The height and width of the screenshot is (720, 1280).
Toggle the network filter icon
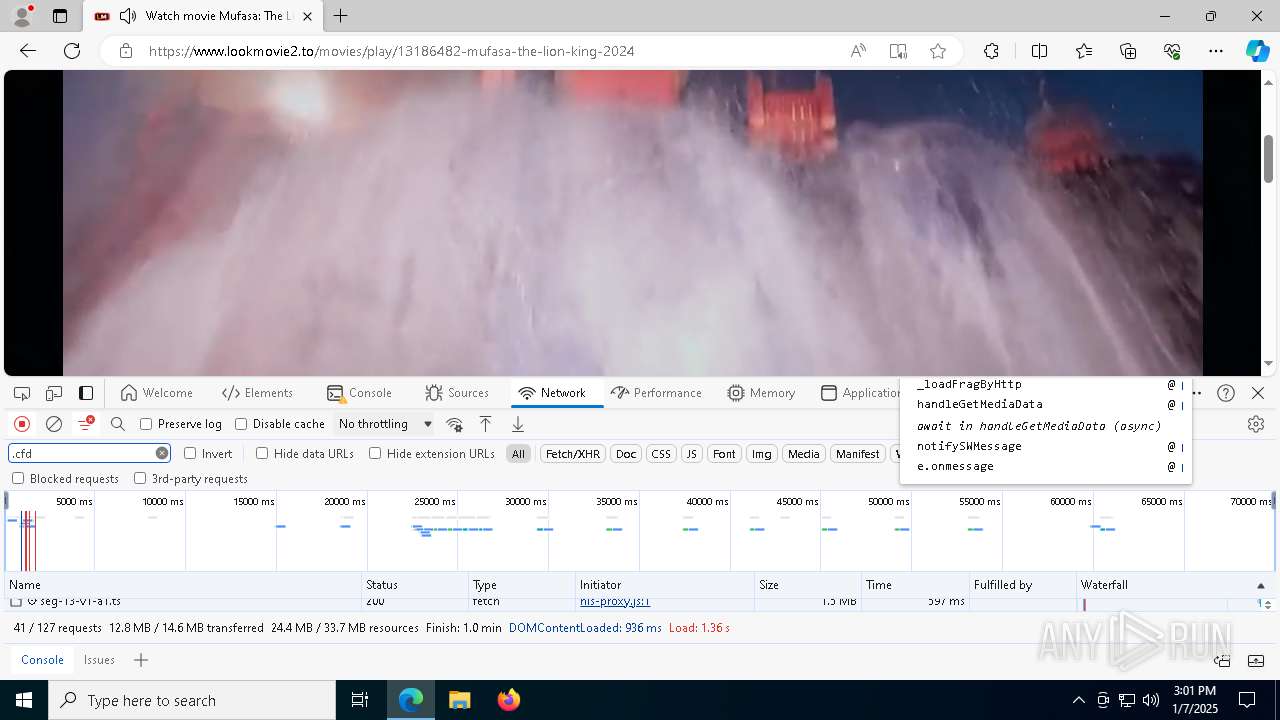pos(86,424)
